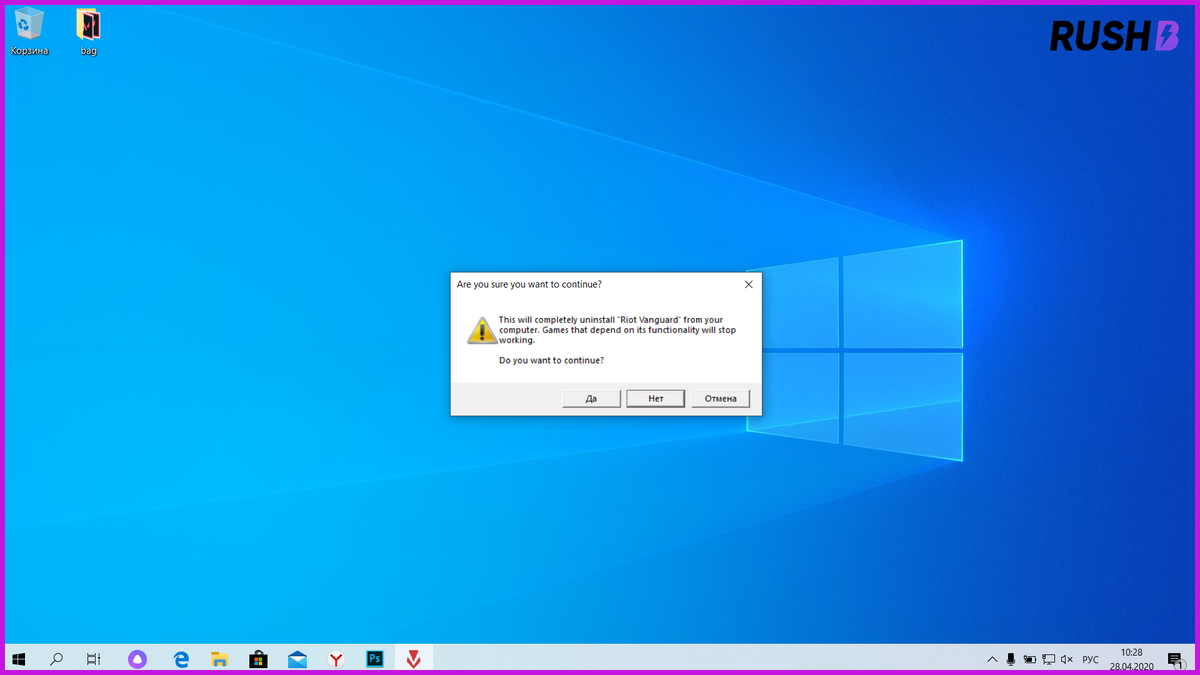Viewport: 1200px width, 675px height.
Task: Click the Нет button in dialog
Action: click(656, 398)
